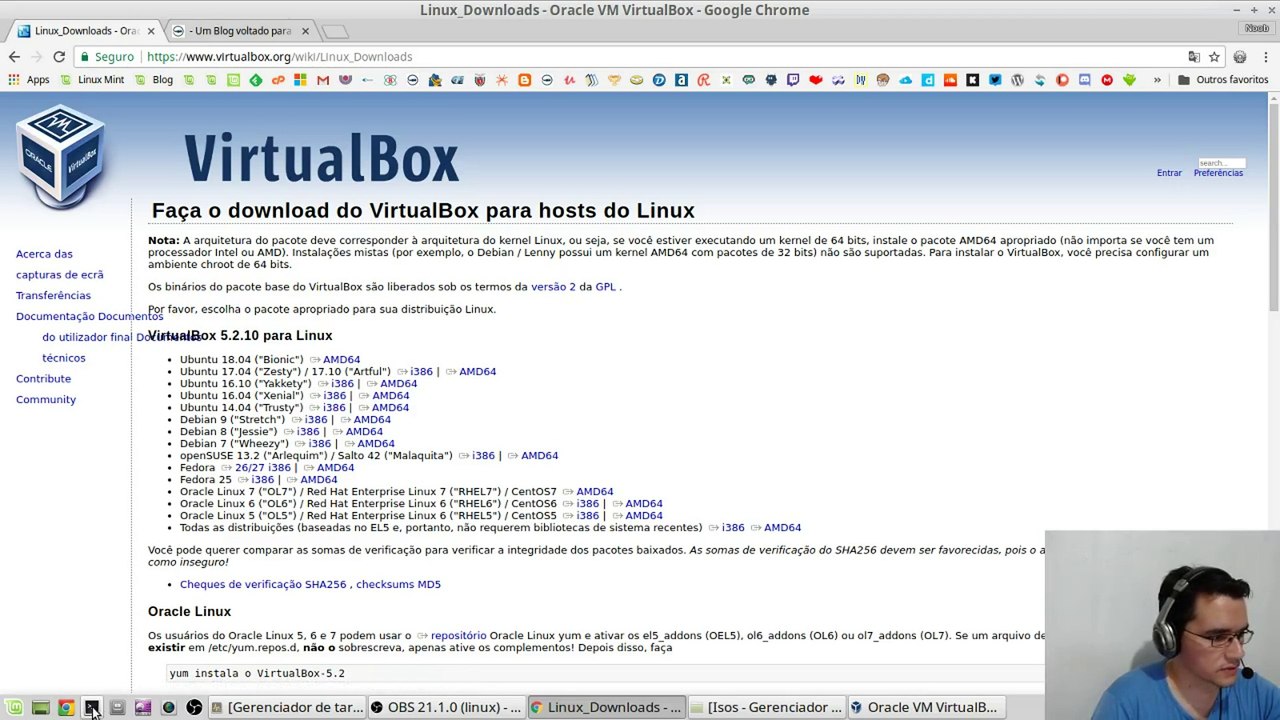Download Fedora 25 AMD64 package
Viewport: 1280px width, 720px height.
[x=319, y=480]
